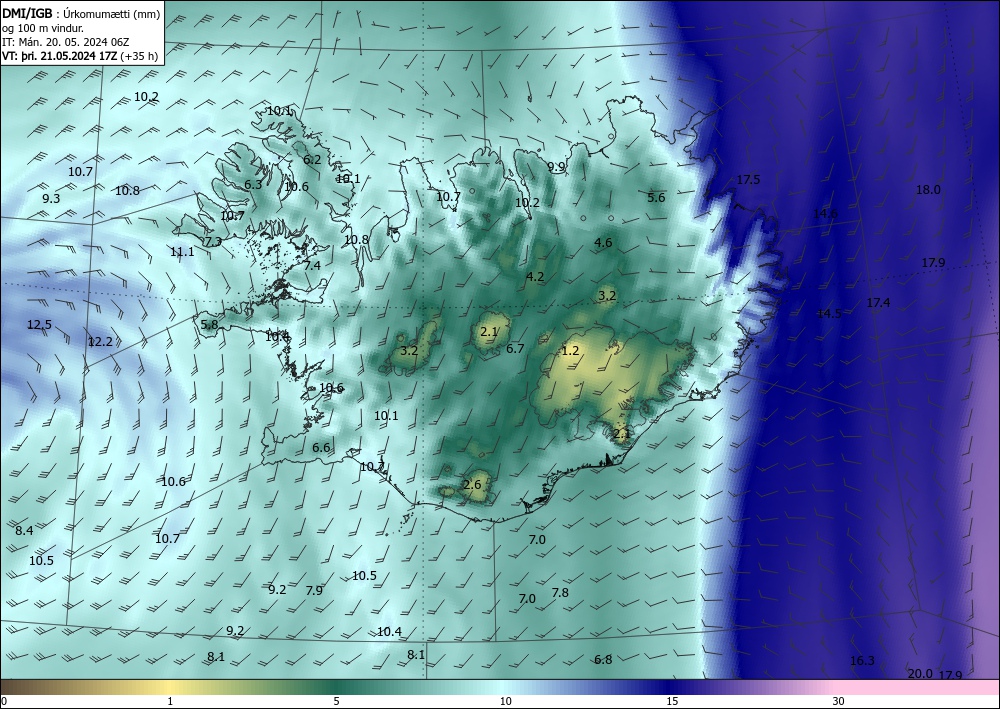
Task: Select the 6.8 value south of Iceland
Action: [603, 659]
